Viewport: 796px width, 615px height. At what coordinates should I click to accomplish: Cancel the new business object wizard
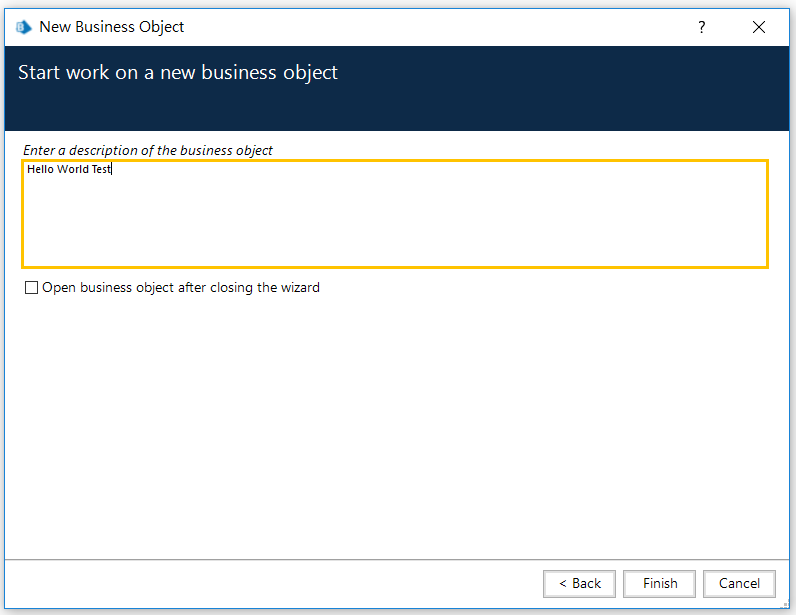coord(739,583)
